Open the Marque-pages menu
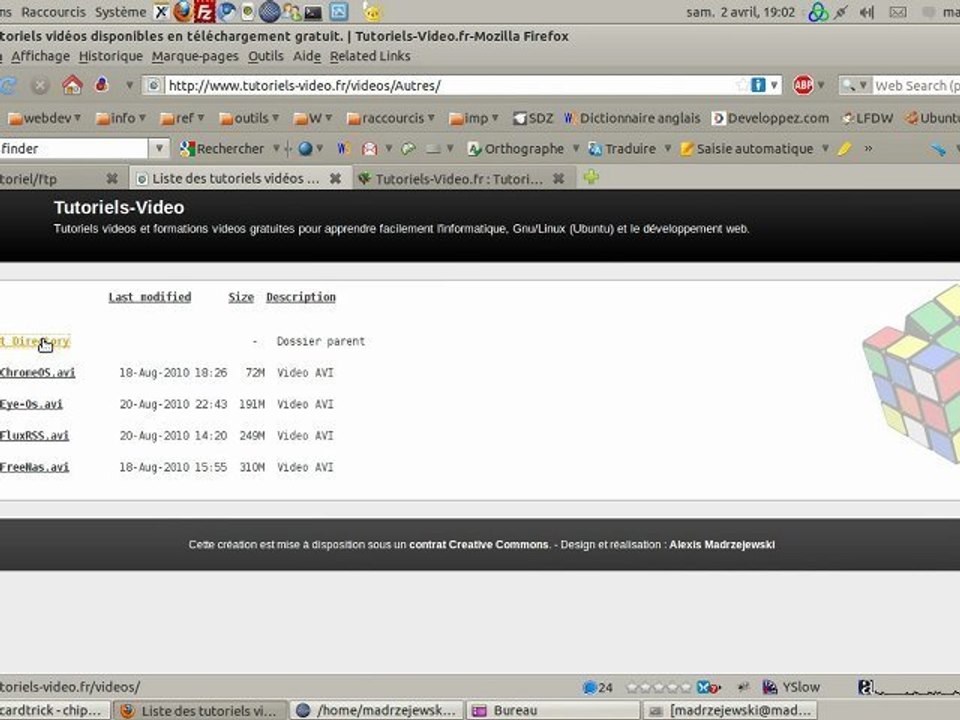 tap(195, 56)
